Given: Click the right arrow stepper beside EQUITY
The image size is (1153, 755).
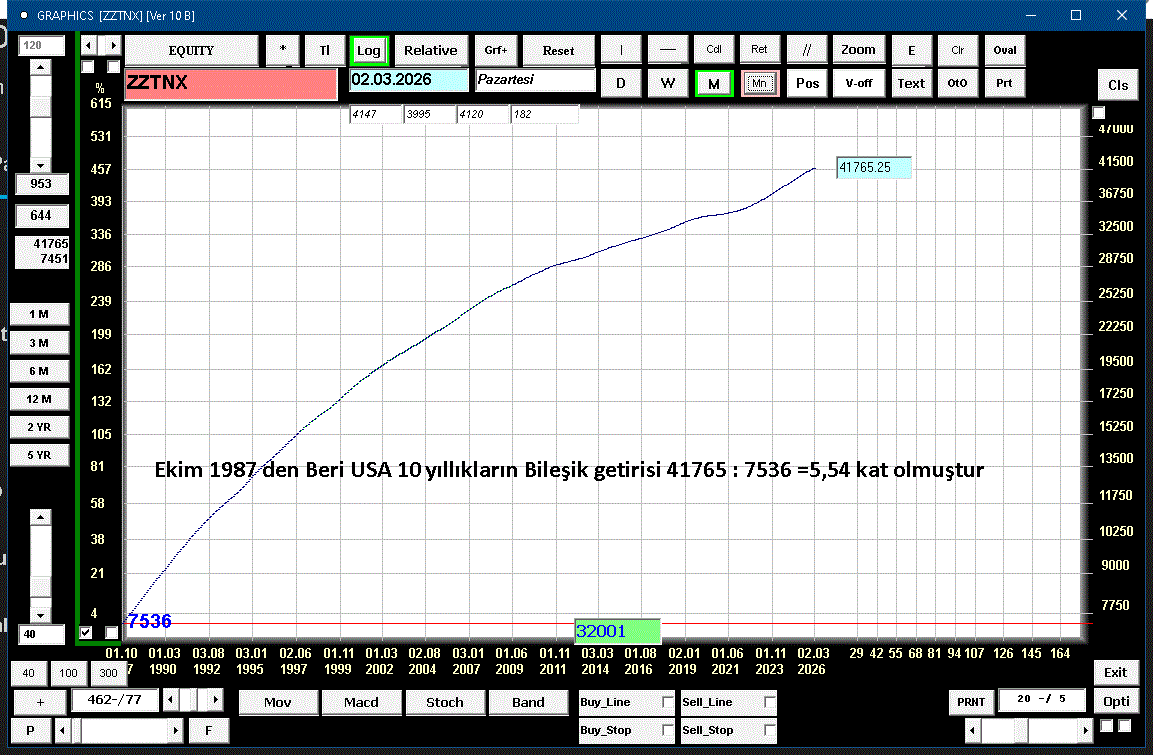Looking at the screenshot, I should 113,46.
